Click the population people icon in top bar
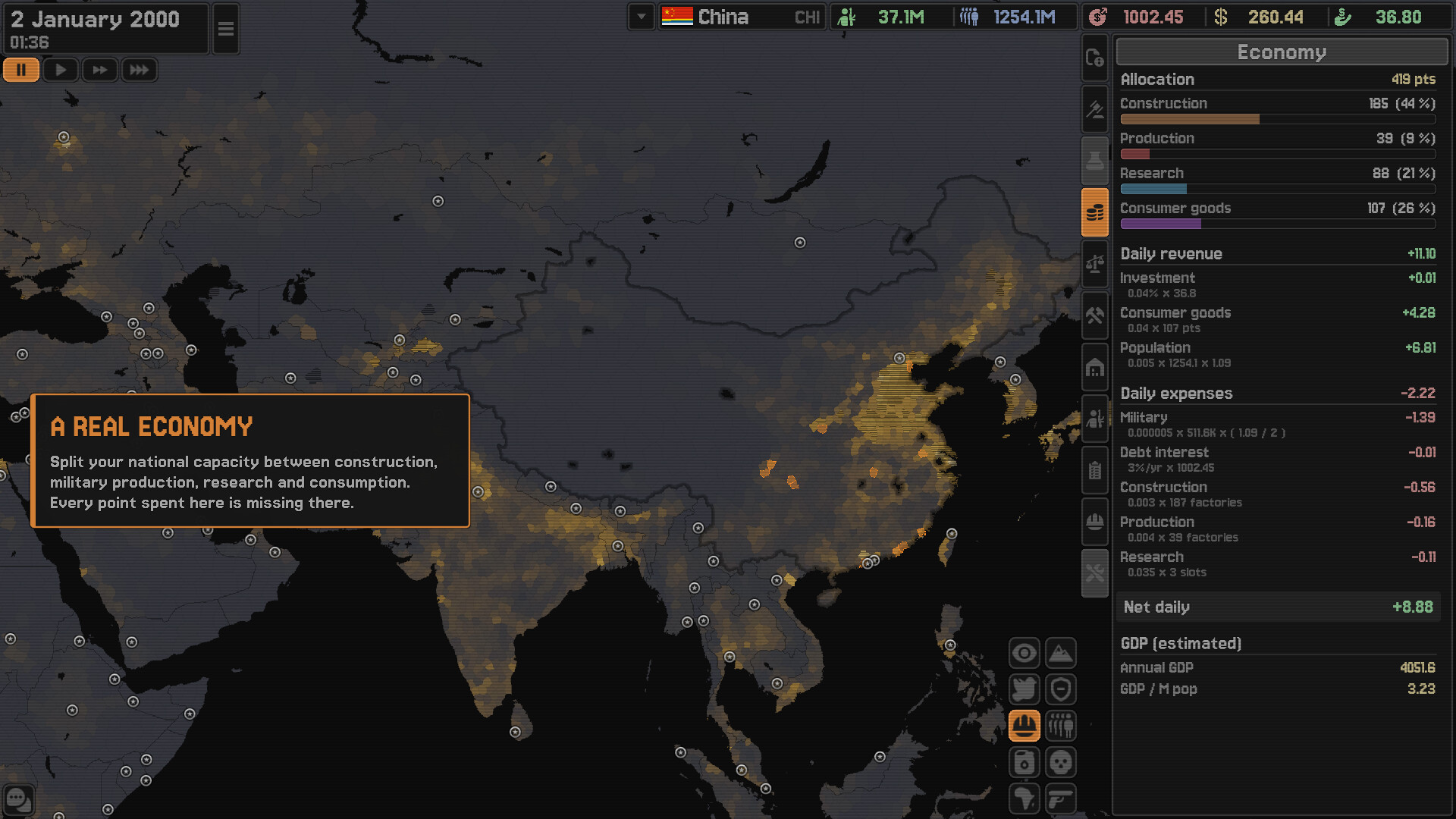This screenshot has height=819, width=1456. pyautogui.click(x=968, y=17)
